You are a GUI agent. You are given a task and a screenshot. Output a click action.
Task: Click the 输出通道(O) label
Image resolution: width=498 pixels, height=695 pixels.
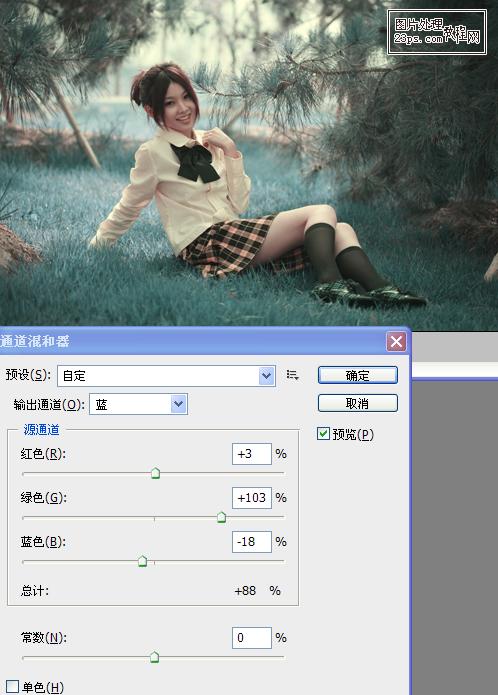pyautogui.click(x=49, y=404)
